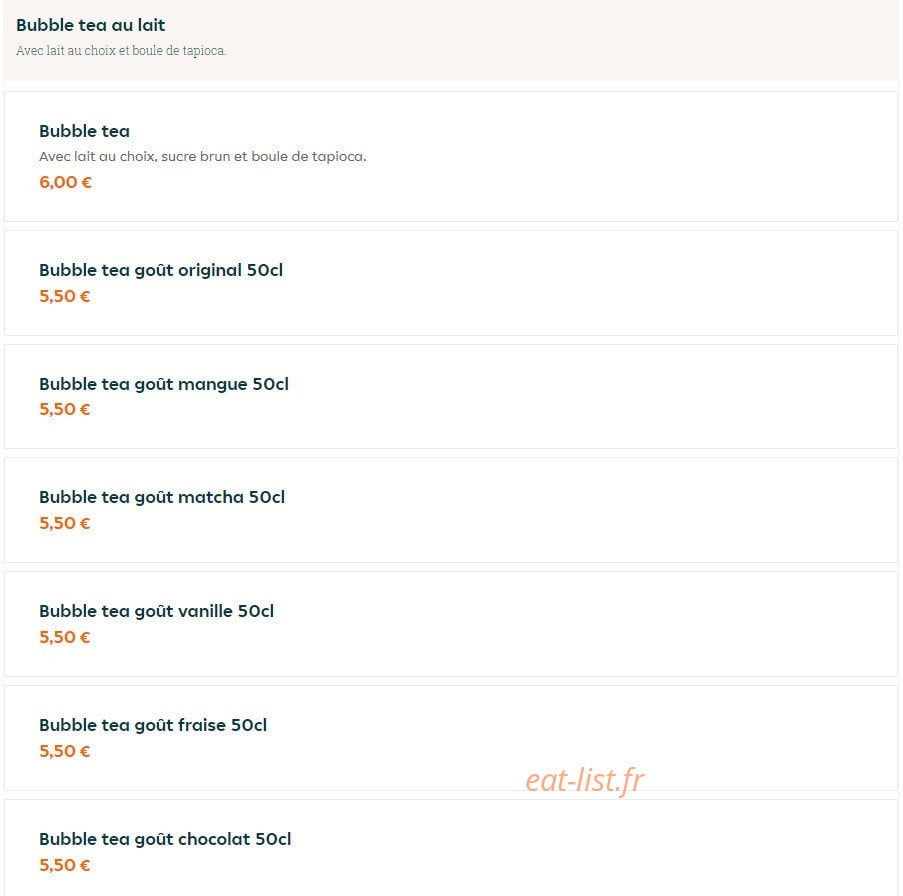Click the 6,00 € price of Bubble tea
The width and height of the screenshot is (903, 896).
tap(65, 183)
